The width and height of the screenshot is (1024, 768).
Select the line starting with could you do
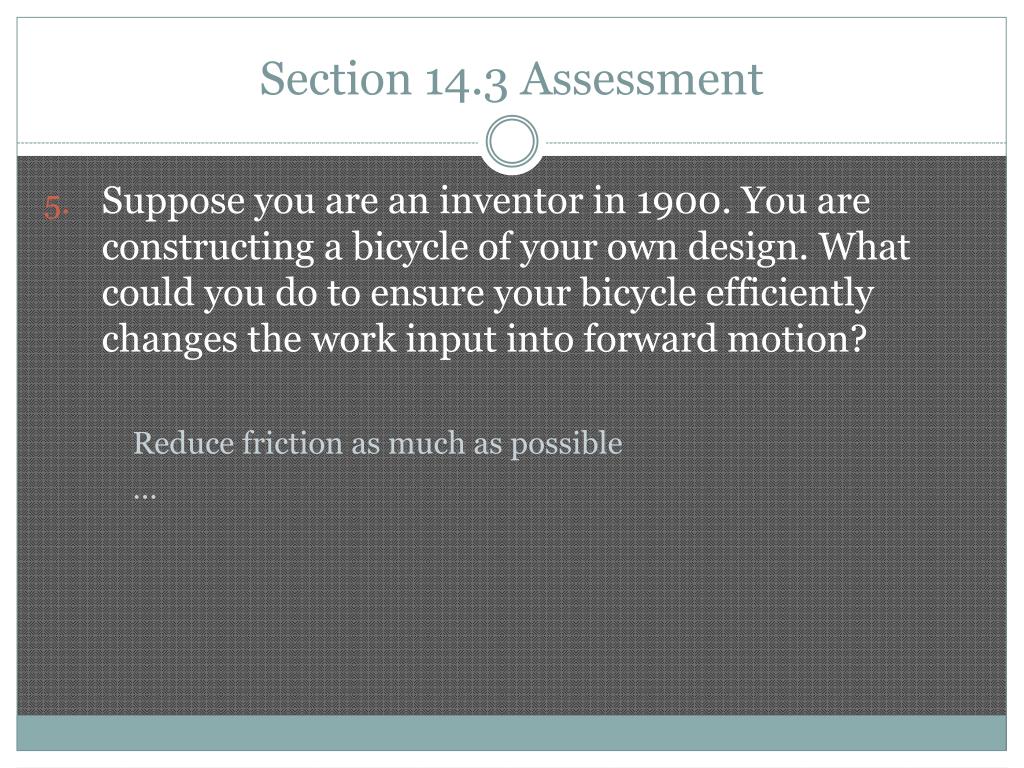[487, 293]
